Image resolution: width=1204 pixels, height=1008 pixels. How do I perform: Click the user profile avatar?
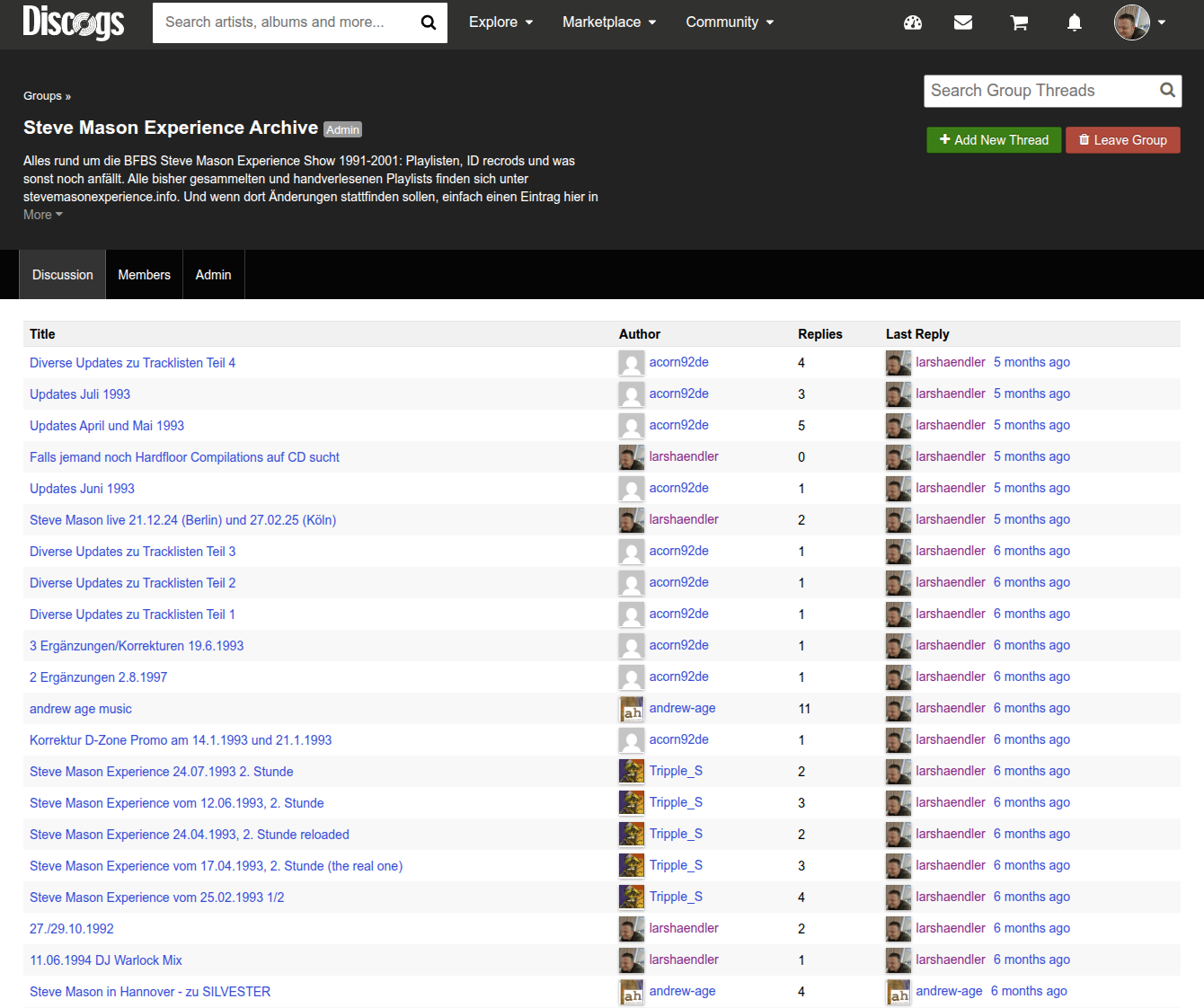(1132, 22)
